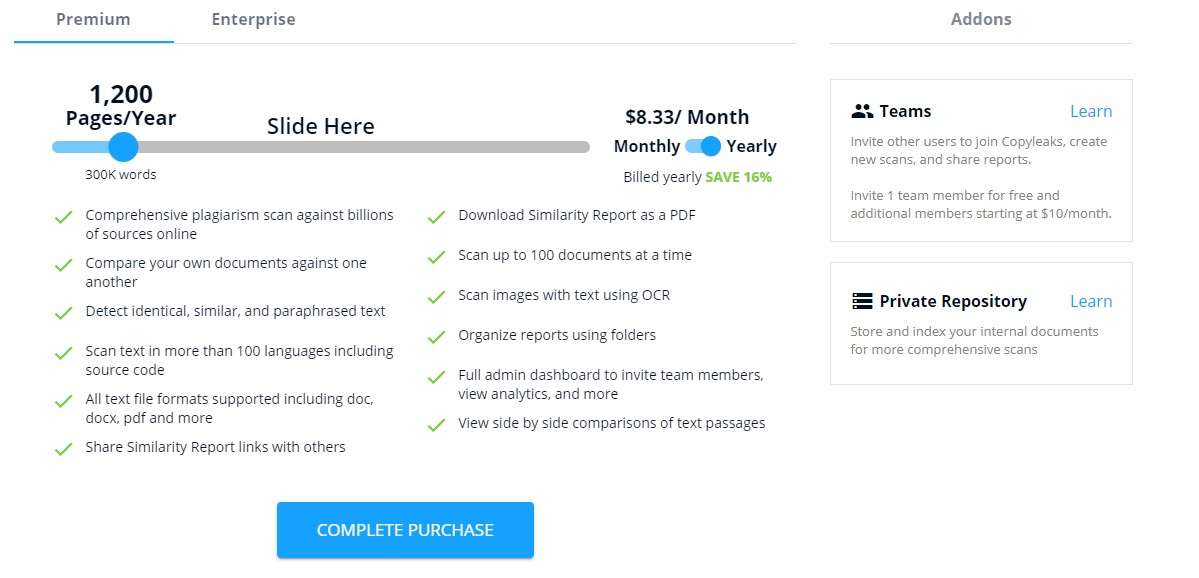This screenshot has height=578, width=1199.
Task: Click the checkmark beside organize reports using folders
Action: (436, 335)
